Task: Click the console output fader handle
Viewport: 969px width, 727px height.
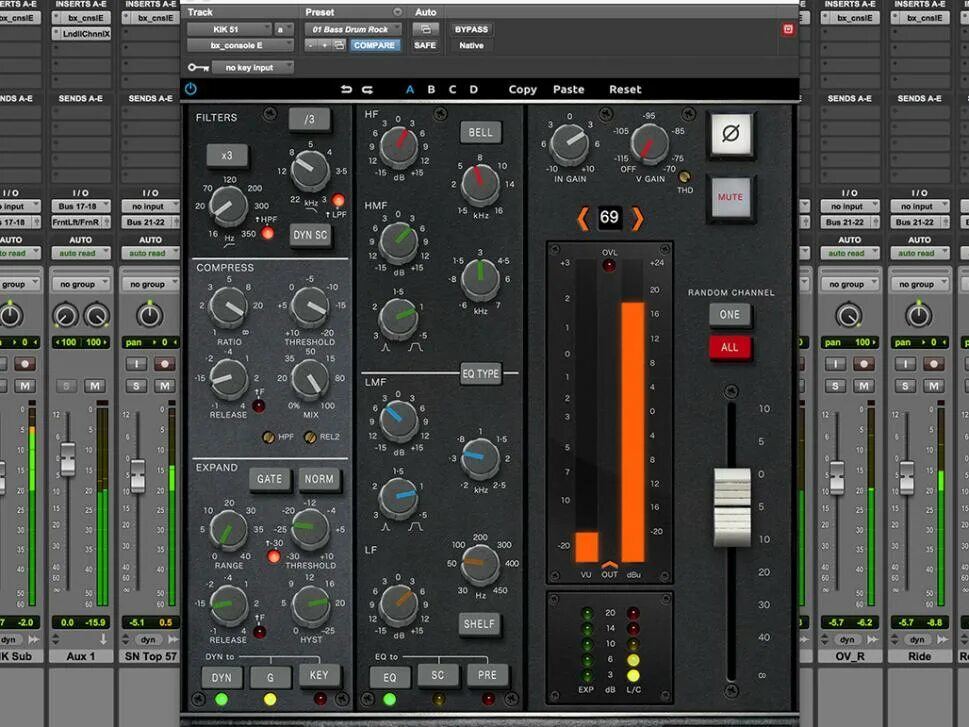Action: pyautogui.click(x=732, y=508)
